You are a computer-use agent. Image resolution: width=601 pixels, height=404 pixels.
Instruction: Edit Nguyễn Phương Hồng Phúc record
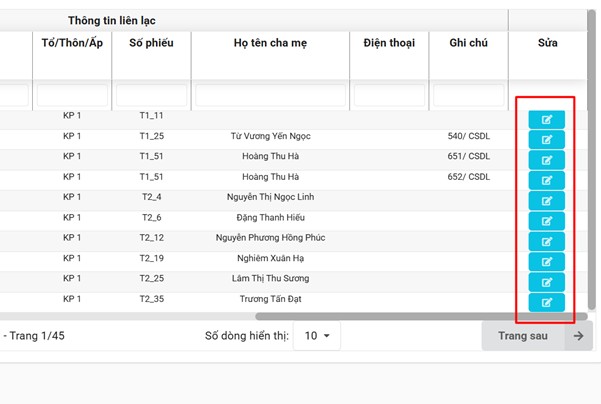coord(546,241)
